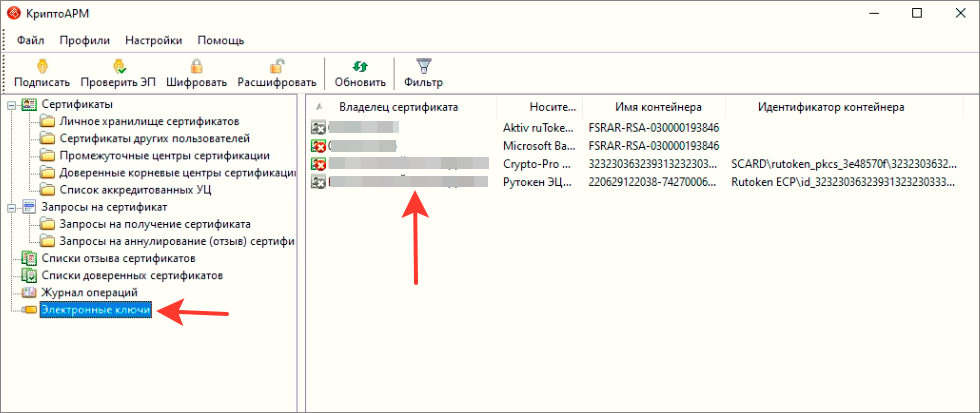Viewport: 980px width, 413px height.
Task: Open the Настройки menu
Action: tap(154, 41)
